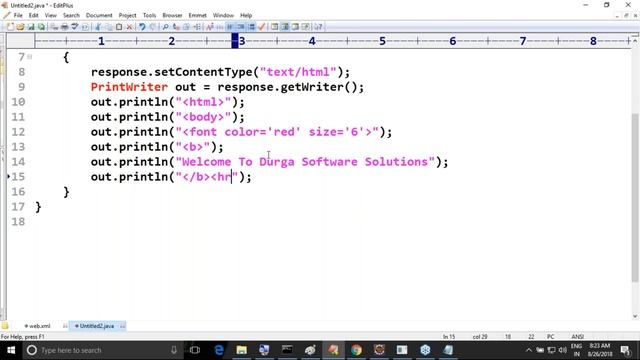Open the View menu
Viewport: 640px width, 360px height.
point(51,15)
